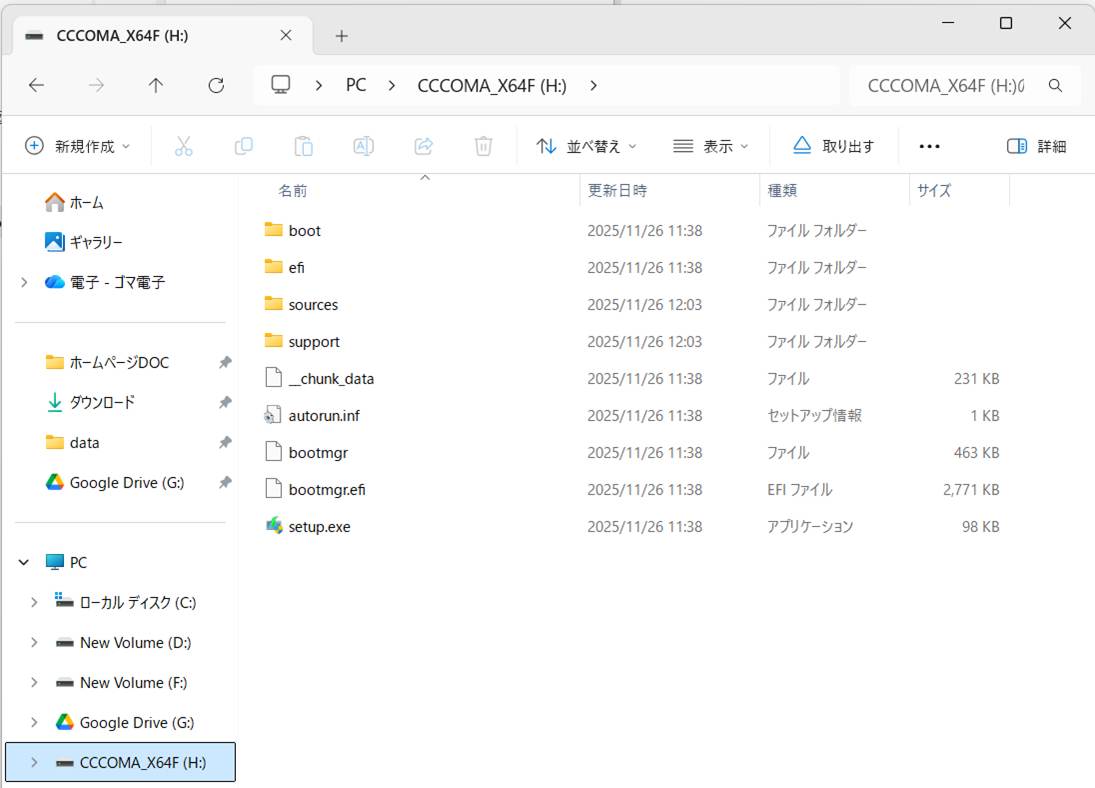The image size is (1095, 788).
Task: Expand the ローカル ディスク (C:) tree node
Action: pyautogui.click(x=34, y=602)
